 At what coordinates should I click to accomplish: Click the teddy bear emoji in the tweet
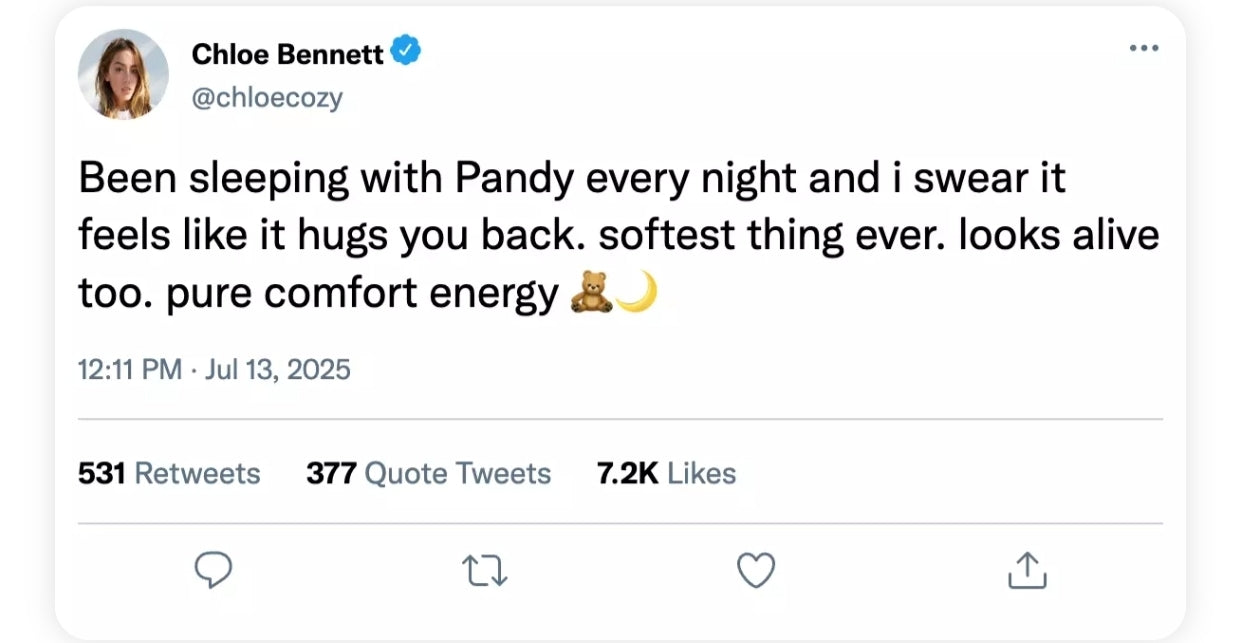tap(592, 291)
